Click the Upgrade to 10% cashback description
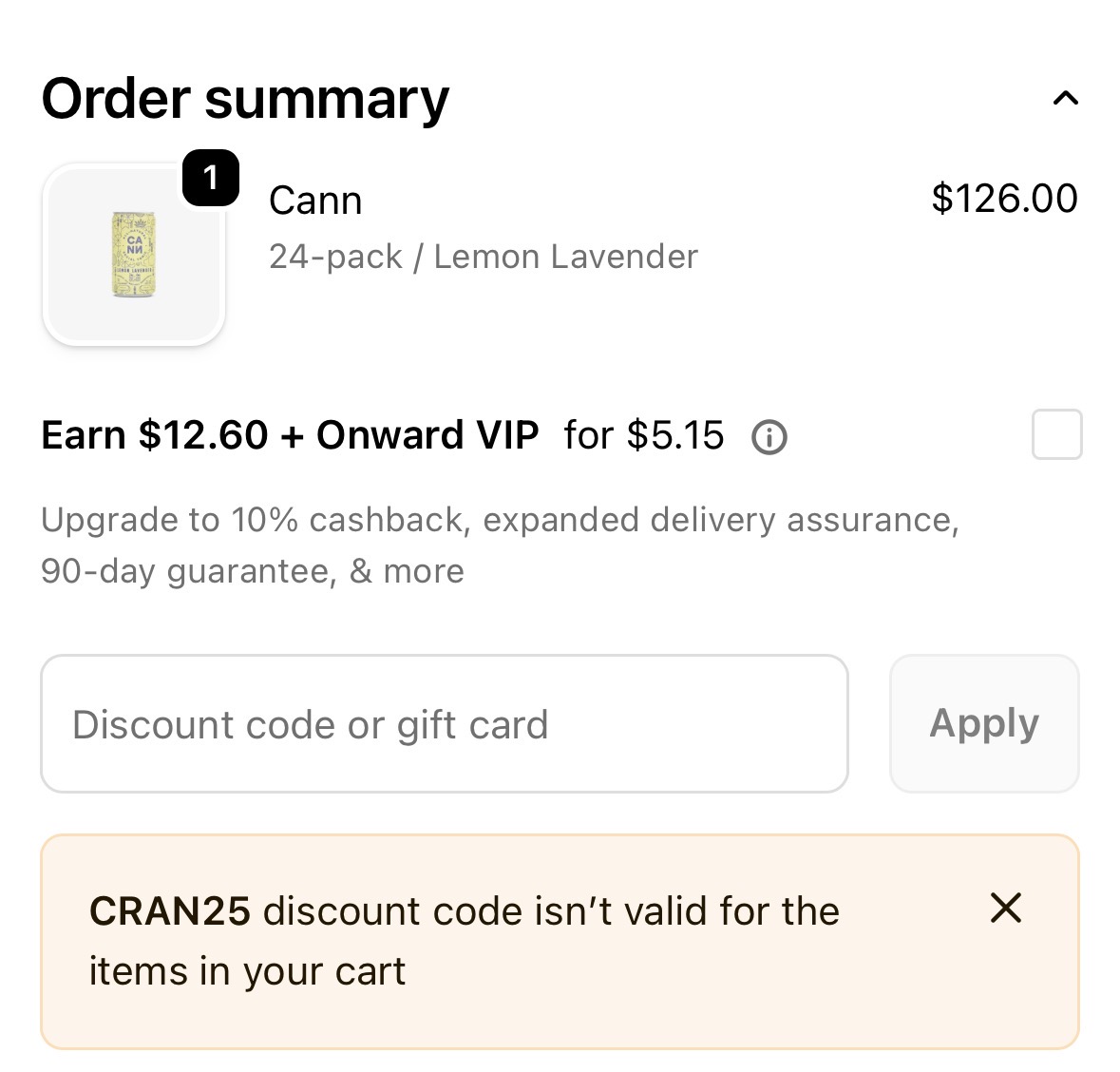 pyautogui.click(x=500, y=520)
